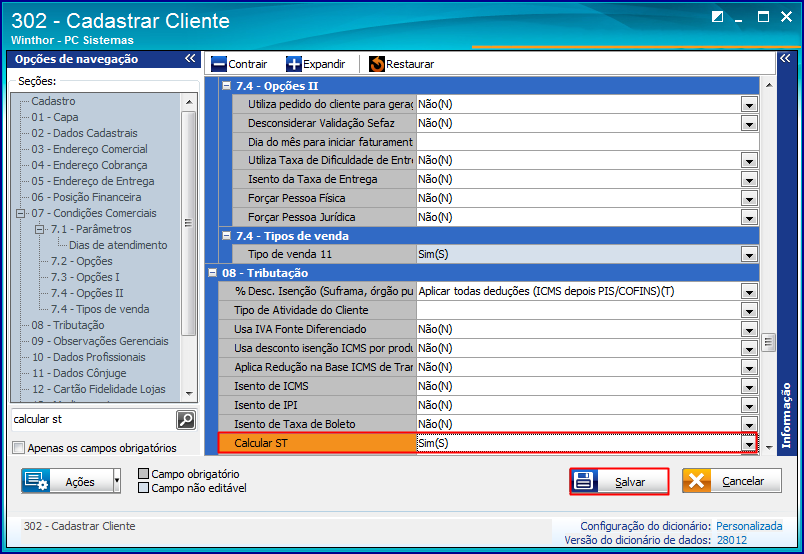Collapse the 7.4 - Opções II group
804x554 pixels.
point(226,86)
